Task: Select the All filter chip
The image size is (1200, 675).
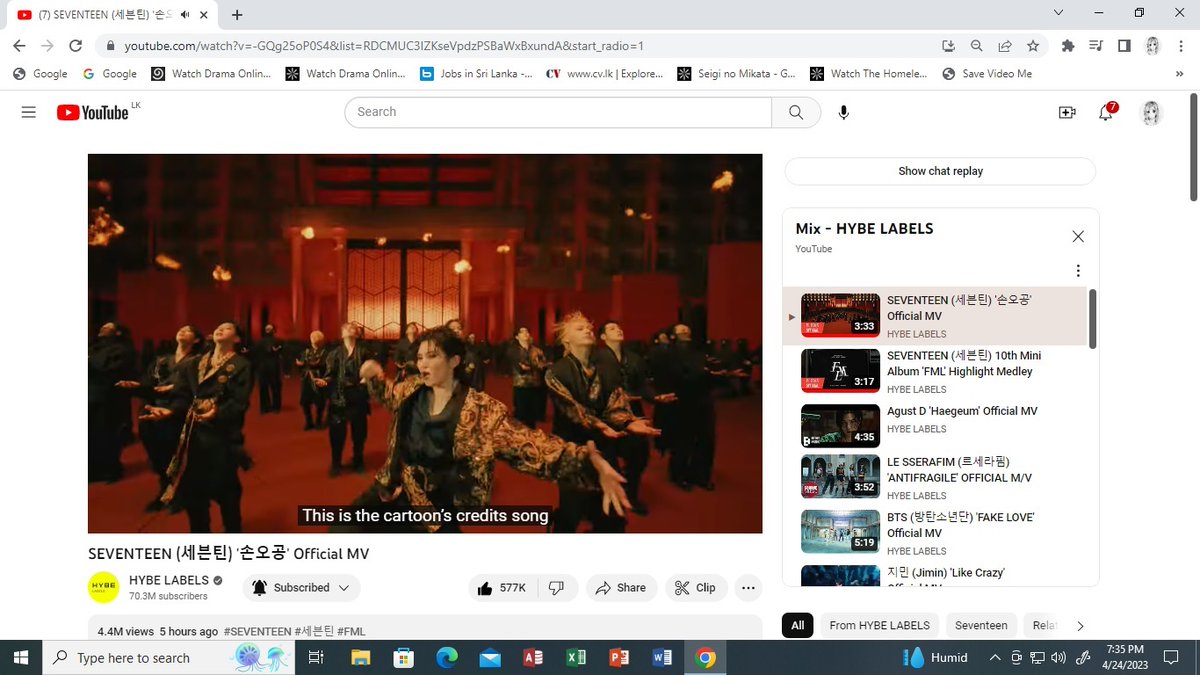Action: [x=798, y=626]
